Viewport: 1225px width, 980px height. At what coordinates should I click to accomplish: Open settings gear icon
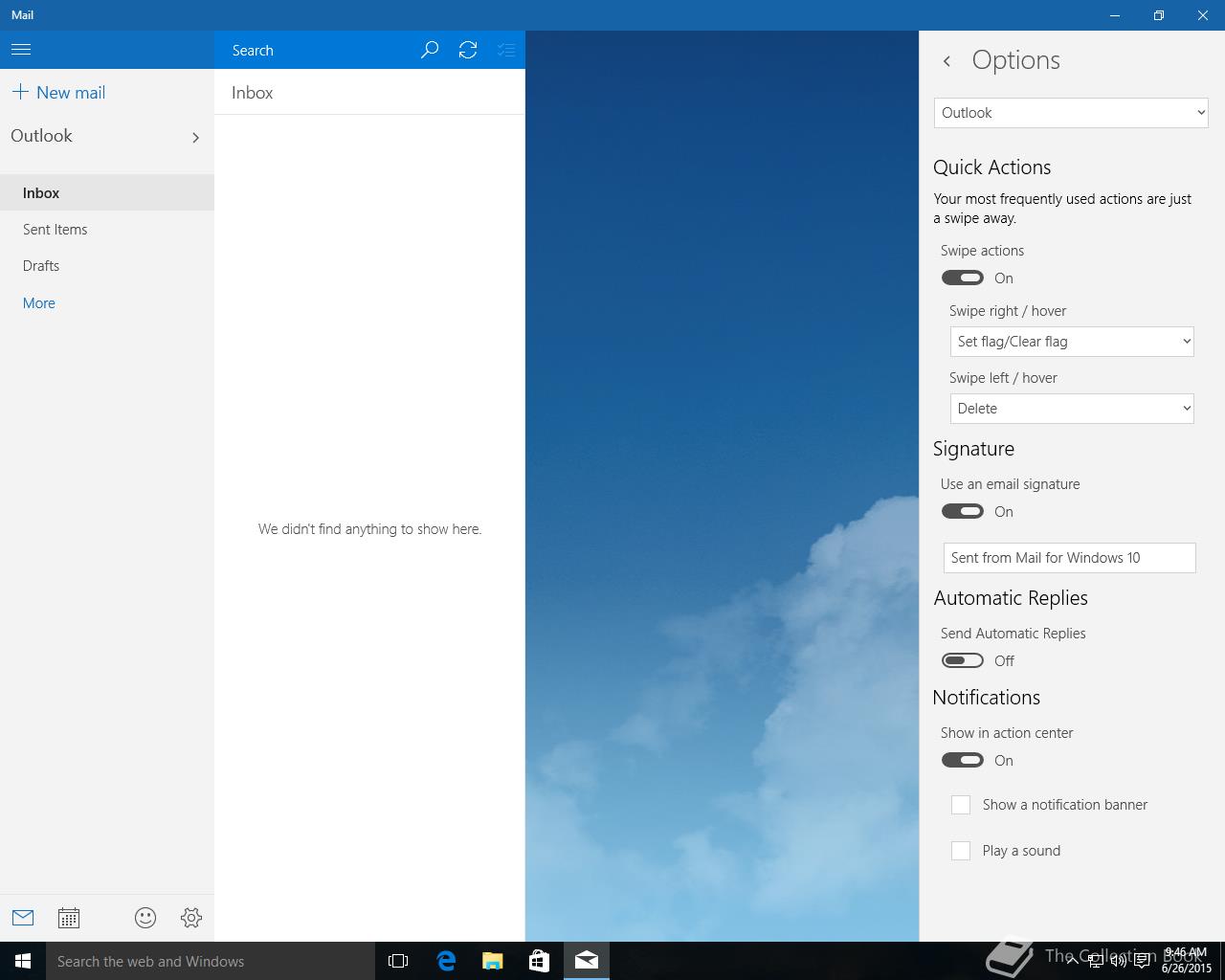[191, 918]
